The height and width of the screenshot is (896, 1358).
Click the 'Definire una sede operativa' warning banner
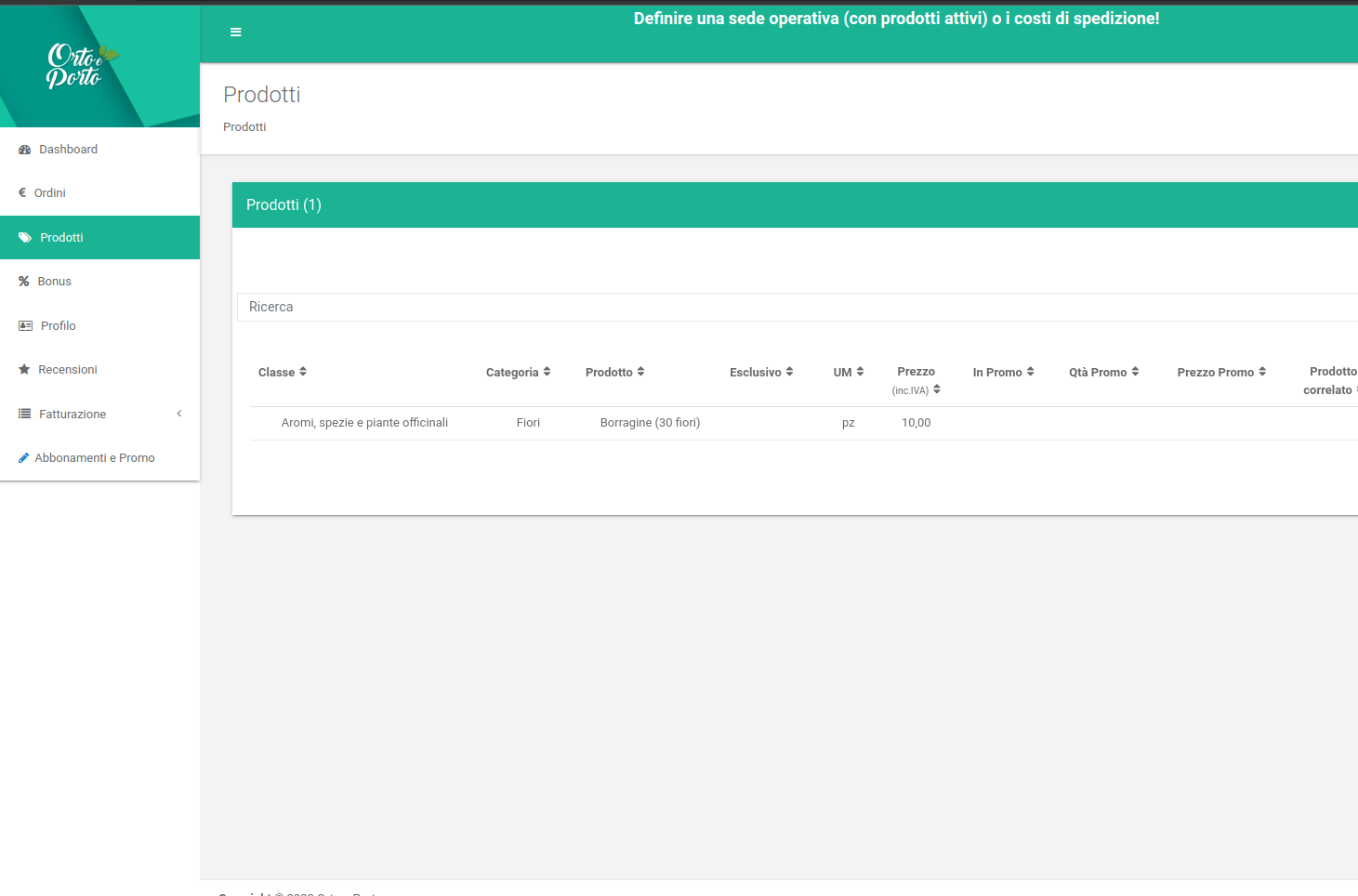click(x=896, y=19)
